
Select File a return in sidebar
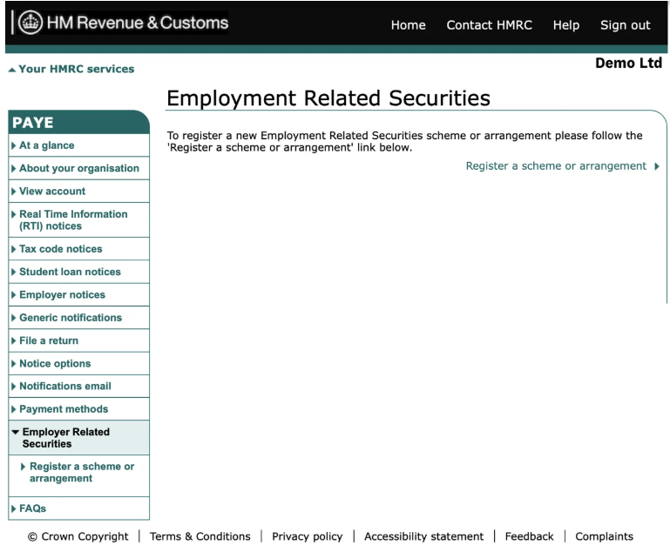[48, 341]
